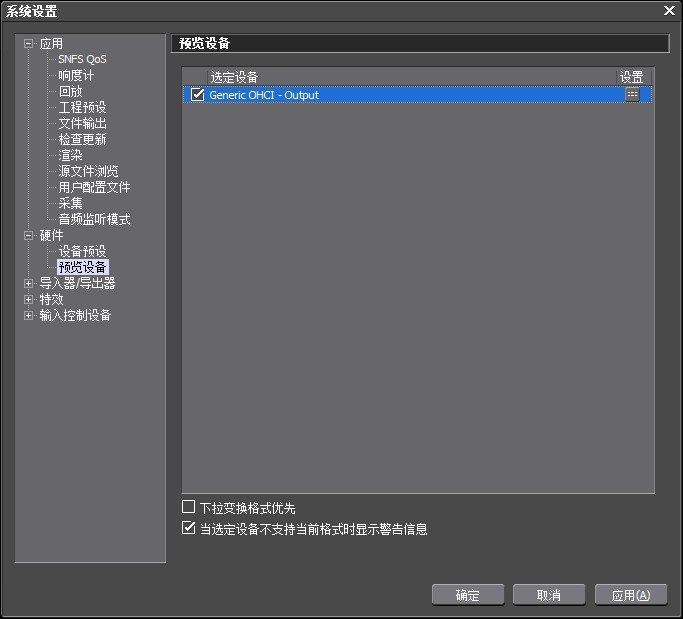Select 设备预设 under hardware

point(82,251)
